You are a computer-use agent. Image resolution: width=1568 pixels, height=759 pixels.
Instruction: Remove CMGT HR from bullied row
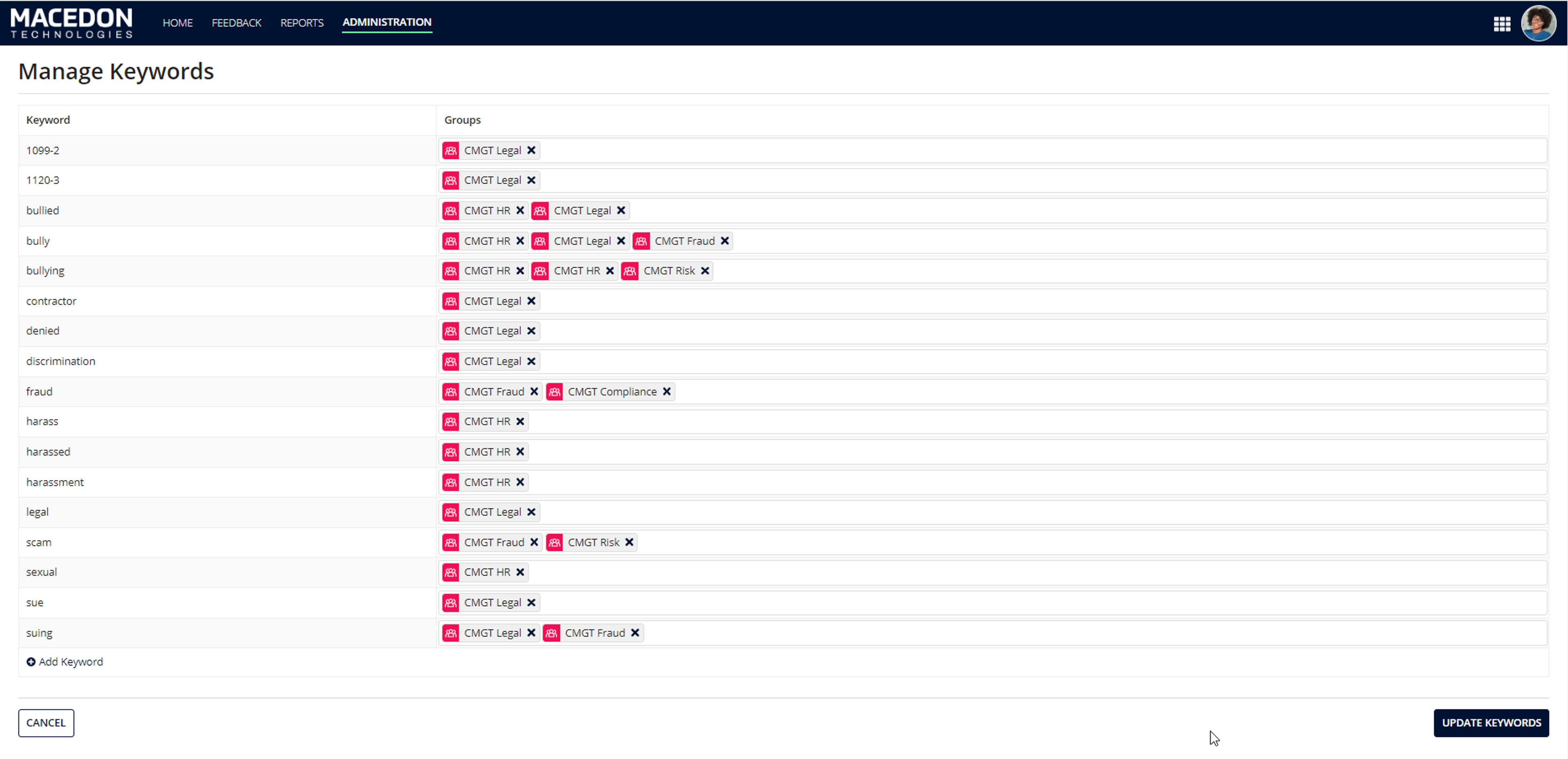point(520,211)
